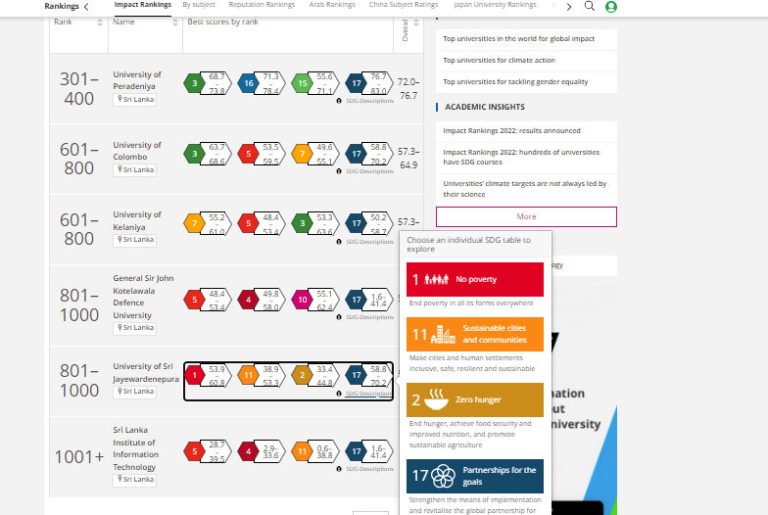768x515 pixels.
Task: Go back using Rankings left chevron
Action: point(86,6)
